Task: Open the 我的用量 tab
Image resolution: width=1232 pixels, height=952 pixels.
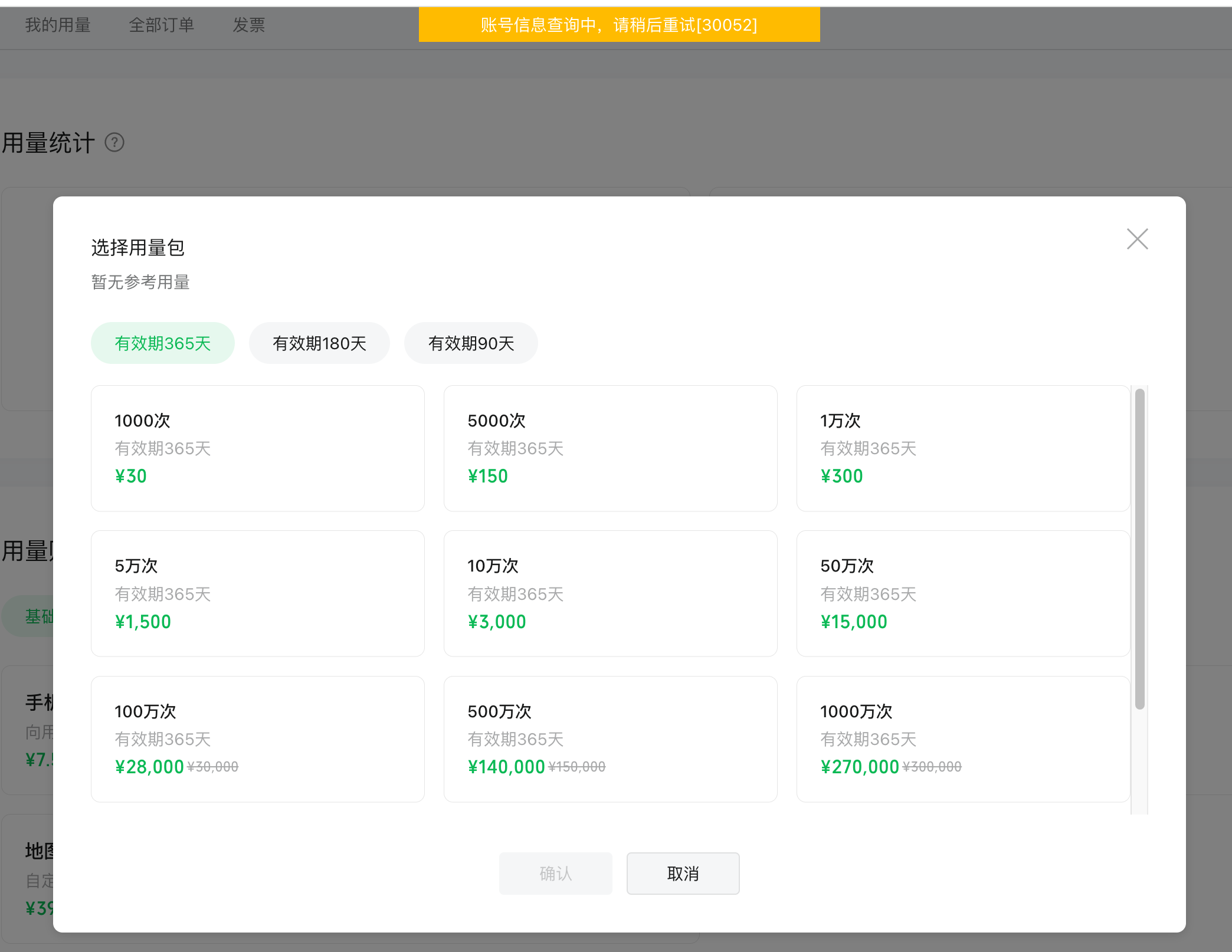Action: click(58, 25)
